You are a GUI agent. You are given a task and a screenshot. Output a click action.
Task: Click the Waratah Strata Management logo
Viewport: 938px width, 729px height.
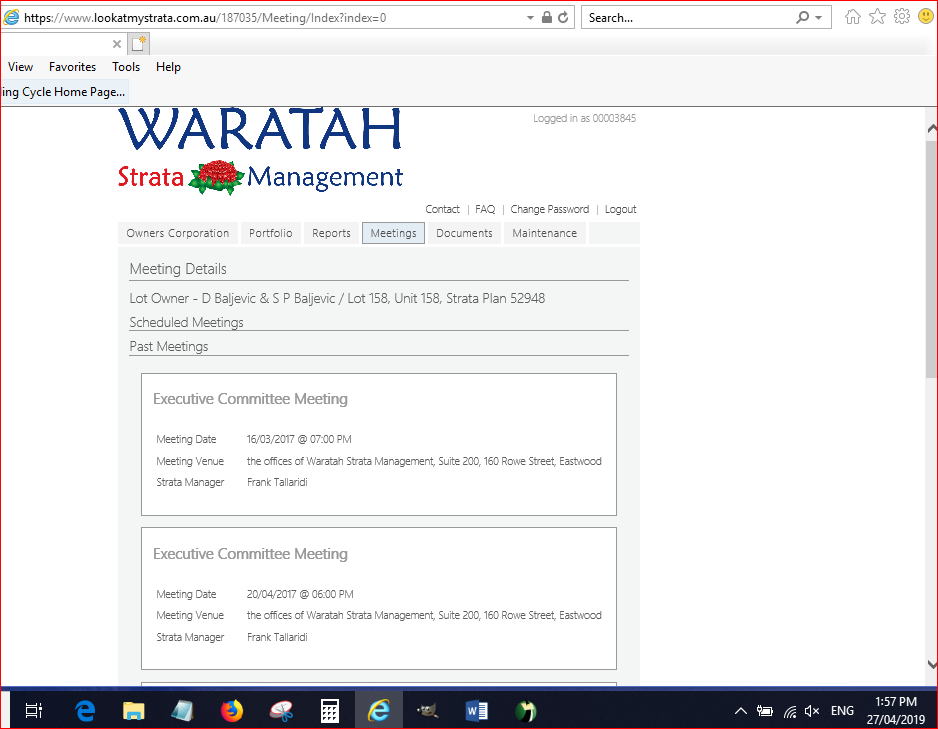pyautogui.click(x=260, y=151)
